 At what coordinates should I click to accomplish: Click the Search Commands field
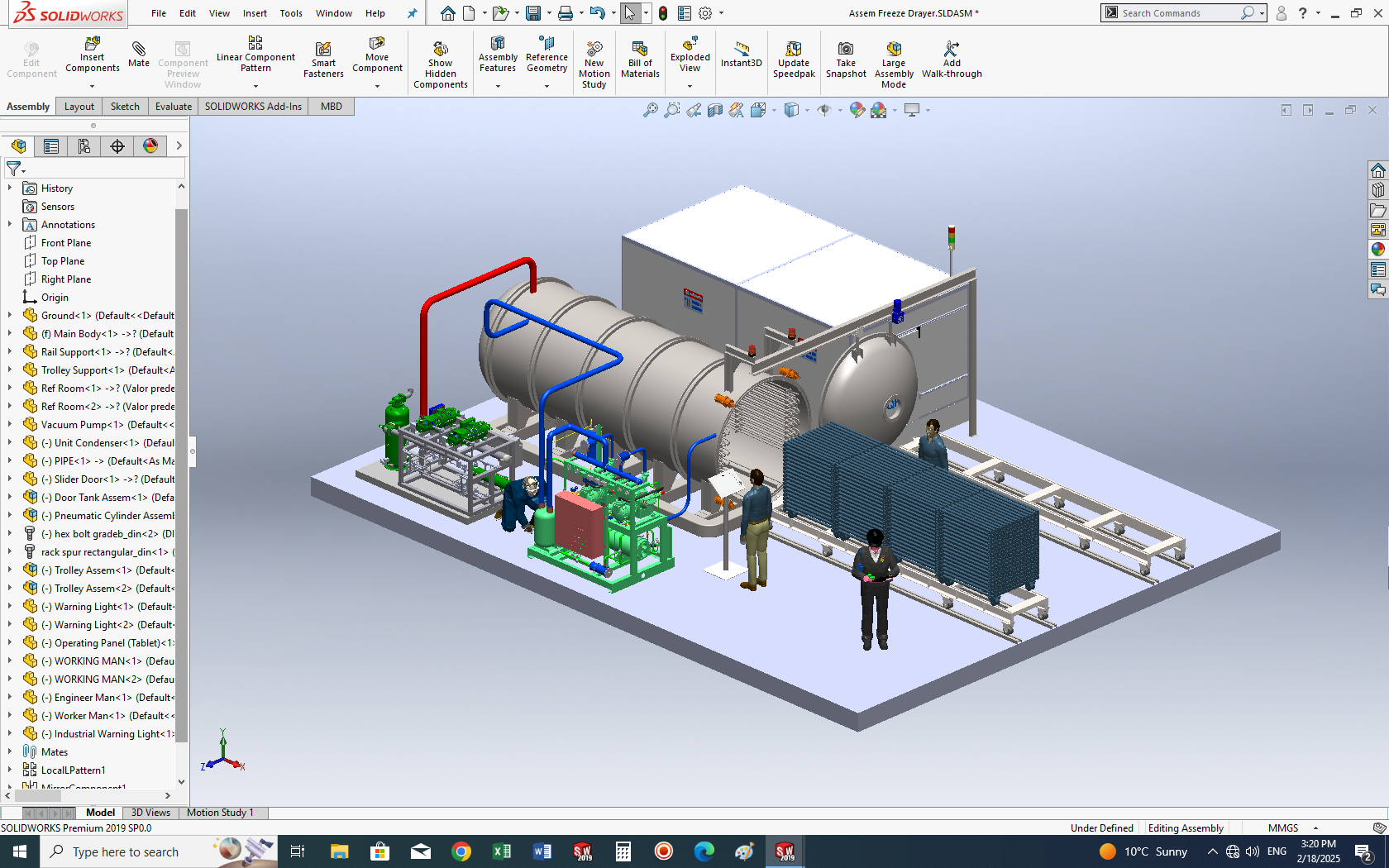tap(1178, 13)
